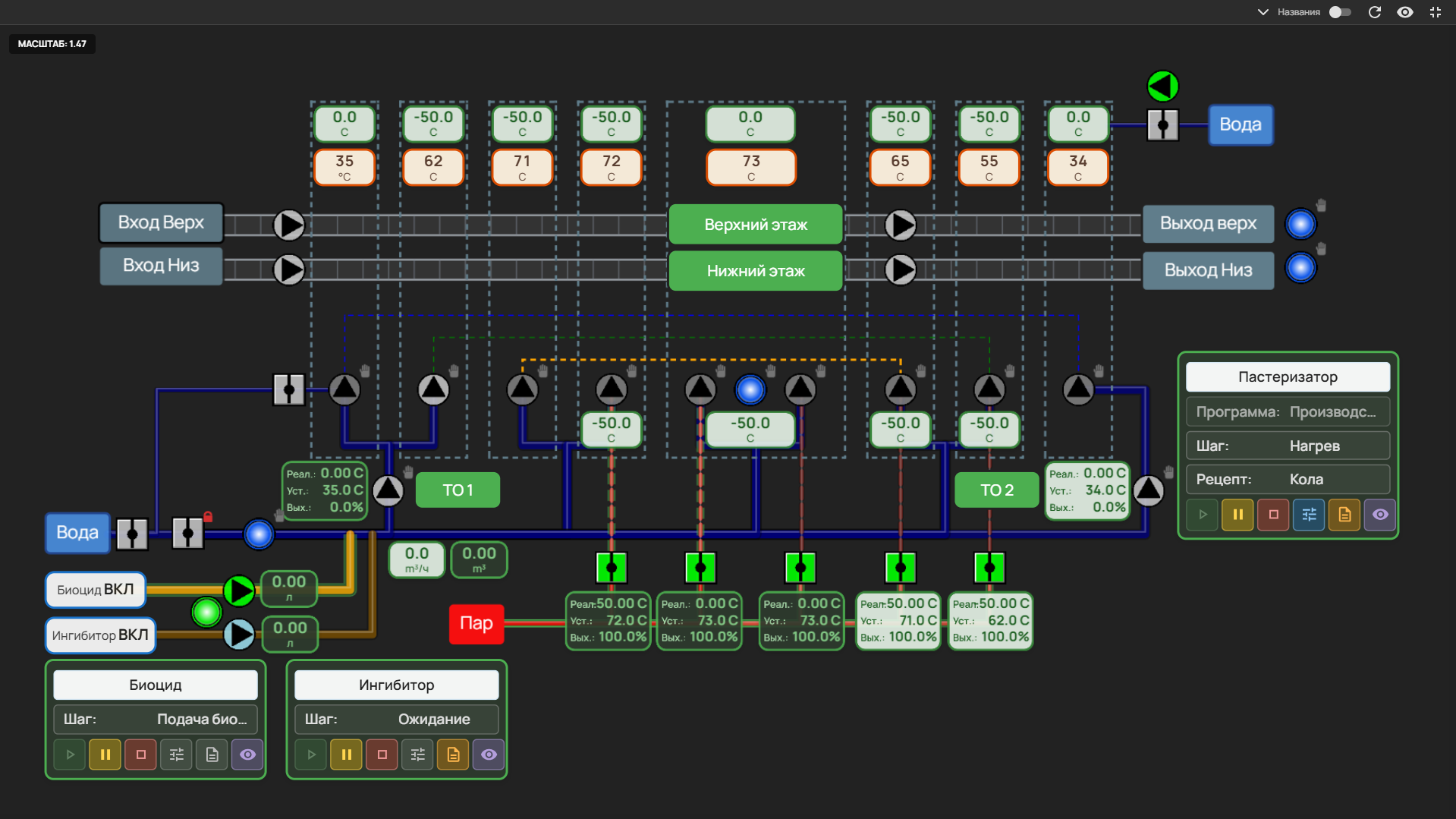Click the refresh icon in the top bar
This screenshot has width=1456, height=819.
coord(1374,12)
